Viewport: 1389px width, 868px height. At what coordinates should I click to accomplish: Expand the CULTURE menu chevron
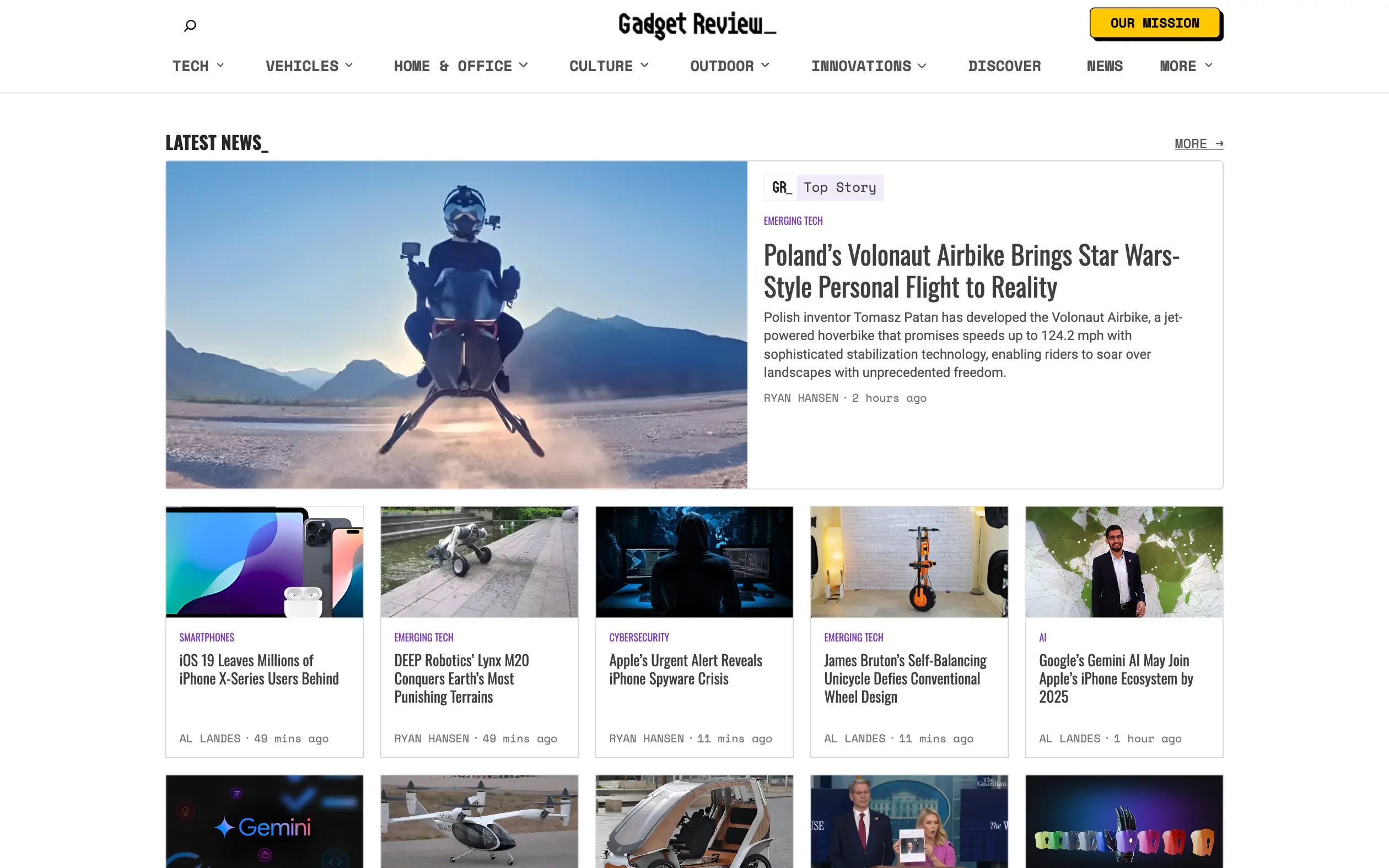(644, 66)
